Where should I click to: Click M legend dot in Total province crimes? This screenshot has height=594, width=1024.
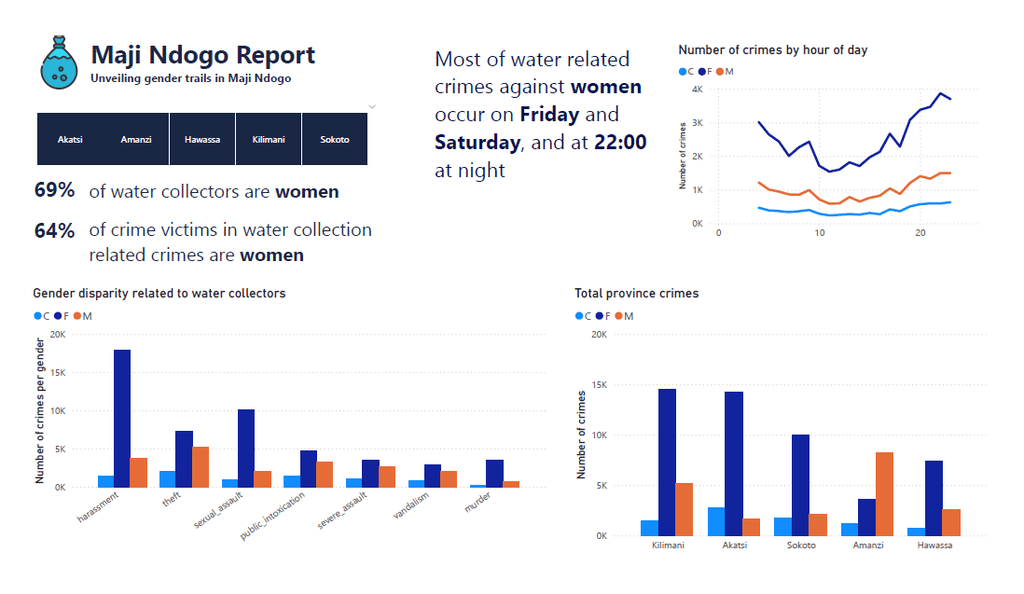click(618, 316)
